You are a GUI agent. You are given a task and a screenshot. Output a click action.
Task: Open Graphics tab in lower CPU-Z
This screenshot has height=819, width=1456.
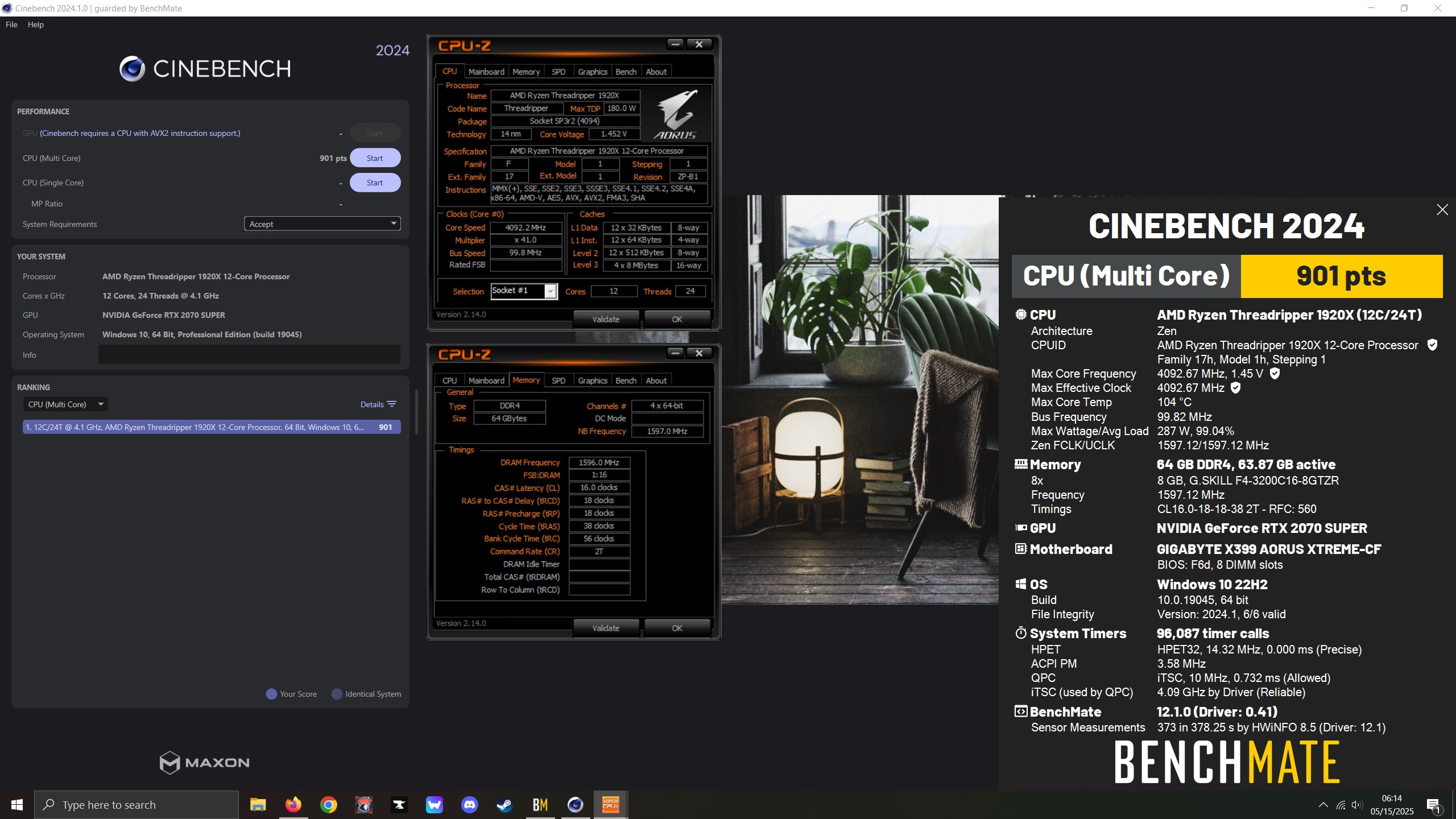click(593, 380)
